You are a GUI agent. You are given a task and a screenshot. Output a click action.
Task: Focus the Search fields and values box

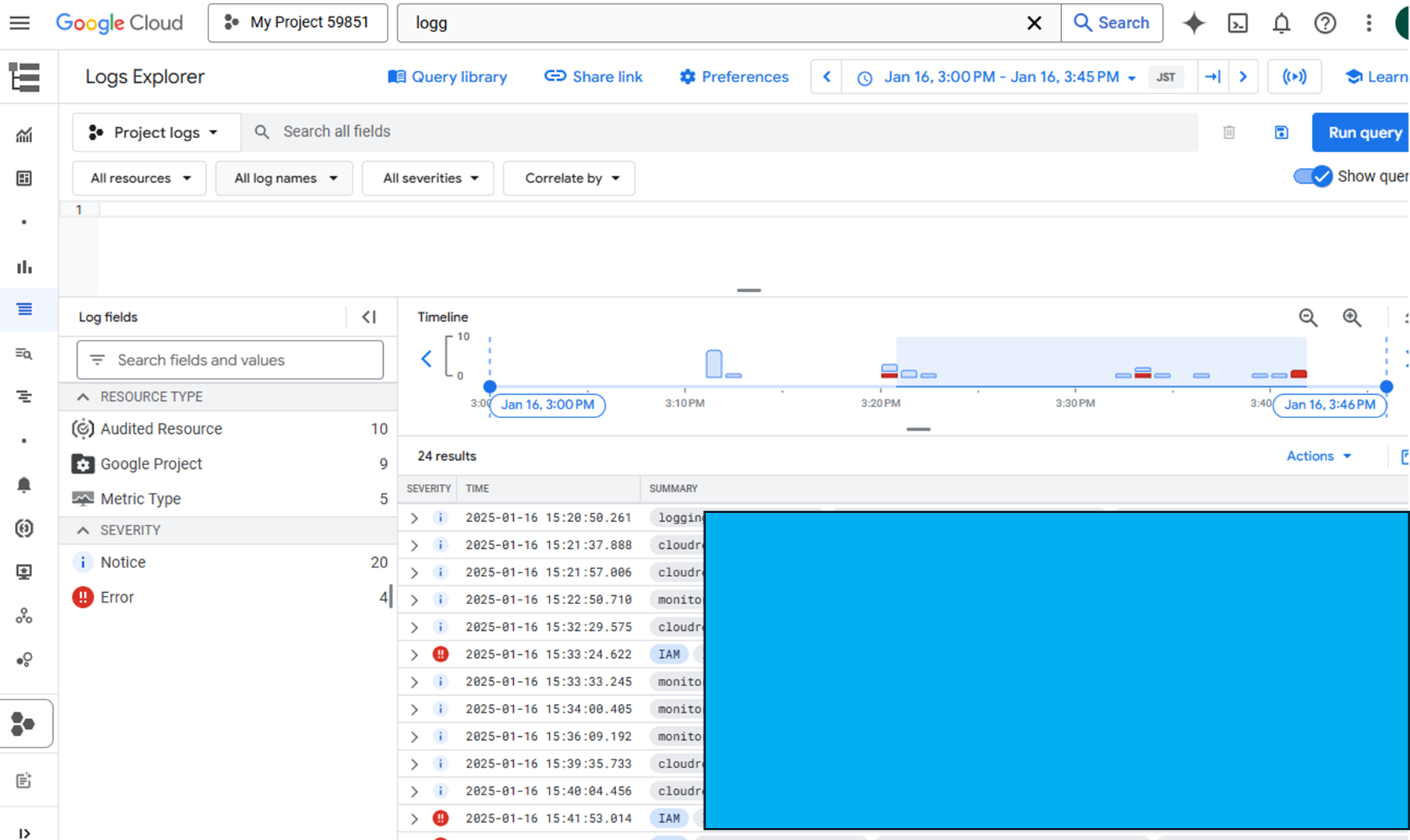tap(230, 361)
